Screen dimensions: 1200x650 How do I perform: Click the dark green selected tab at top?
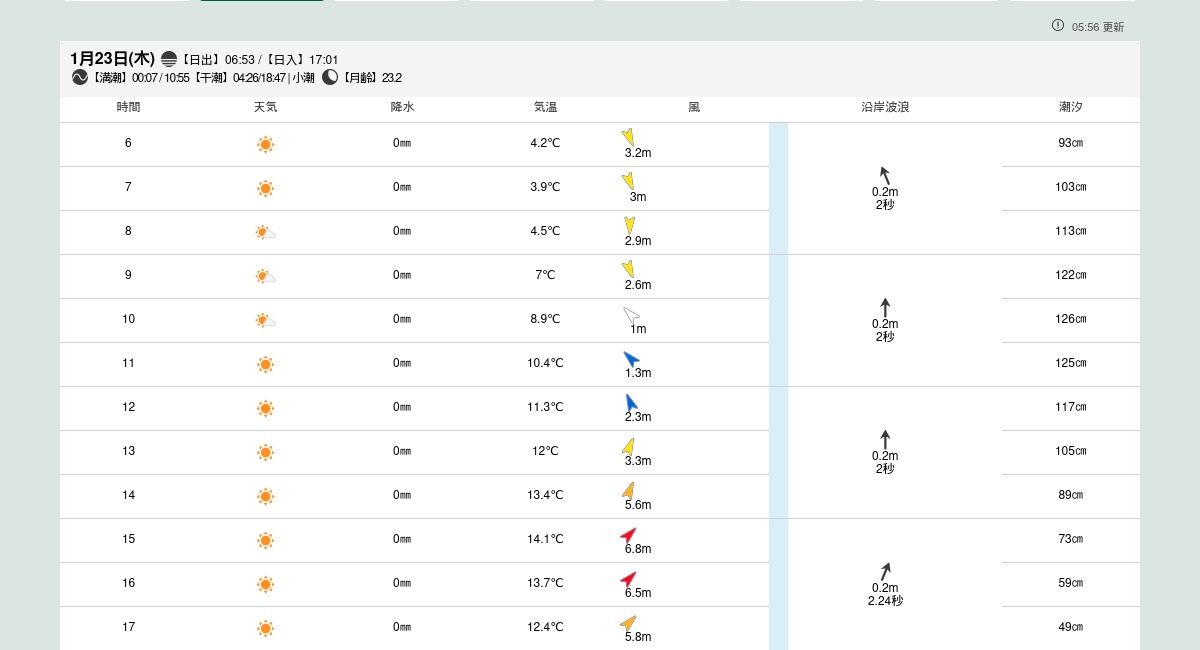(x=262, y=1)
